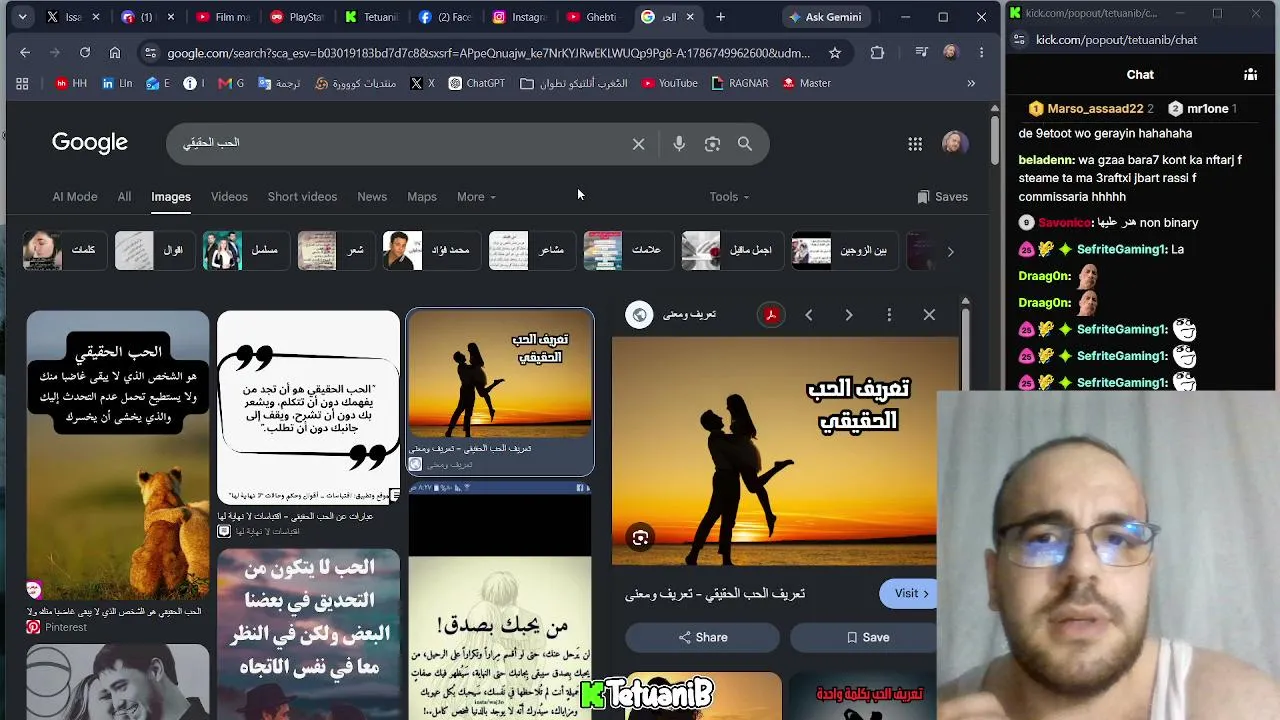
Task: Open the Google apps grid
Action: [x=915, y=144]
